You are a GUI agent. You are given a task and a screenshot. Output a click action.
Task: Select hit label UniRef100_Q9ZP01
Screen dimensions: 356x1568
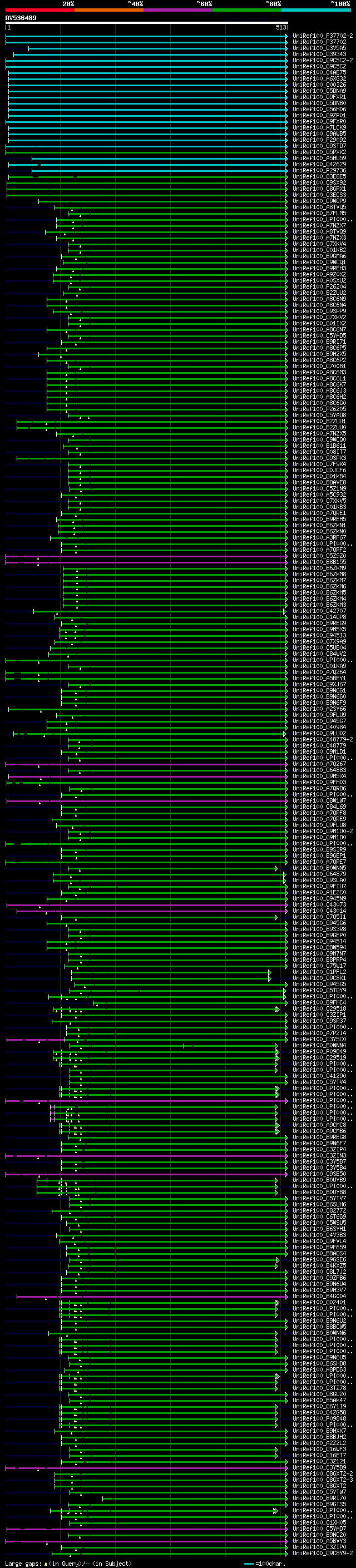coord(319,115)
